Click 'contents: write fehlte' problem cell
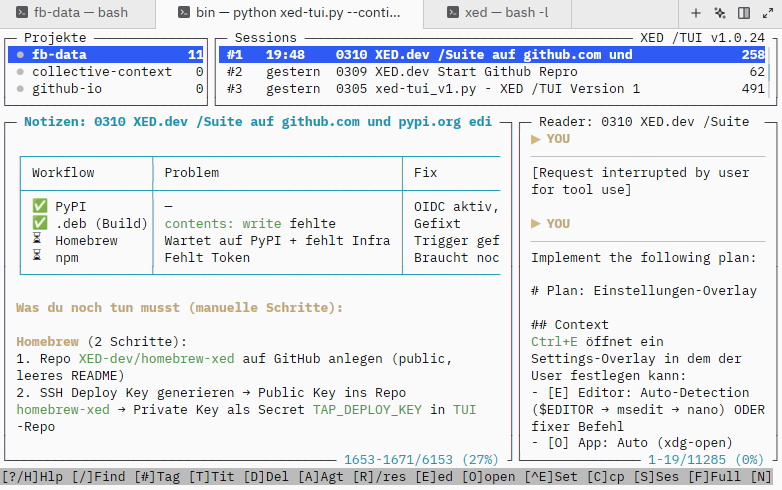Viewport: 782px width, 490px height. (x=250, y=223)
